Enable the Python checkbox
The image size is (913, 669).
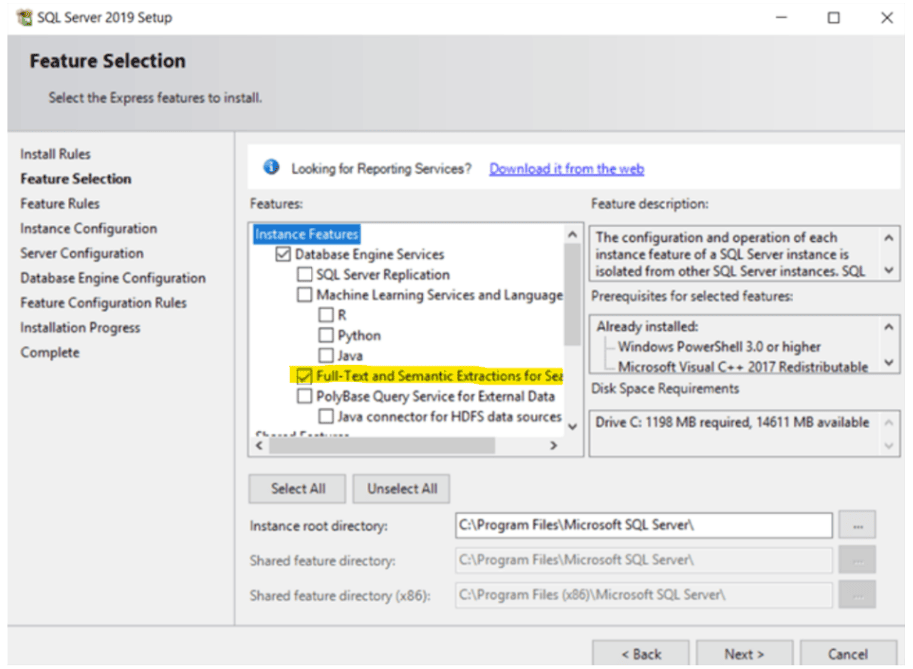tap(325, 335)
